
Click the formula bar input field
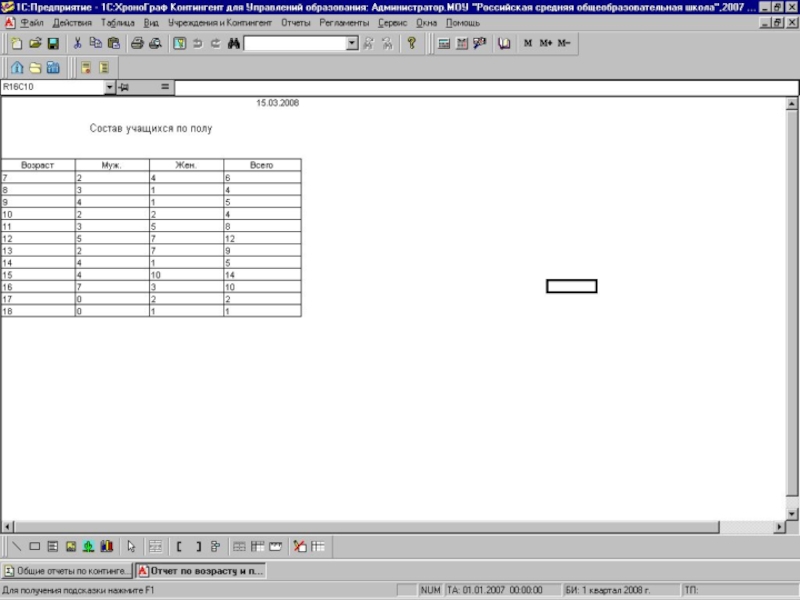(487, 87)
